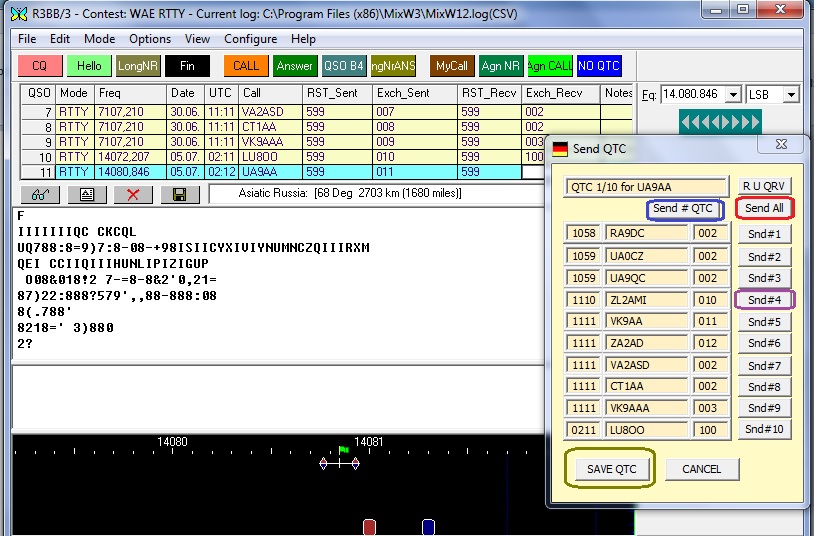The image size is (819, 536).
Task: Click the blue marker on the waterfall
Action: [428, 526]
